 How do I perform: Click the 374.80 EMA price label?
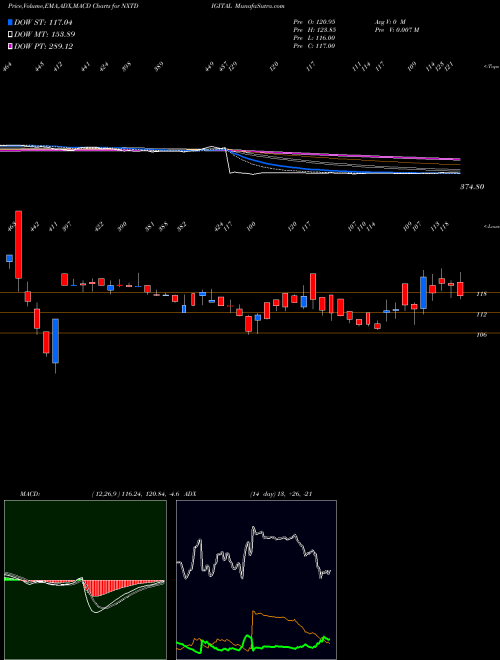point(471,186)
